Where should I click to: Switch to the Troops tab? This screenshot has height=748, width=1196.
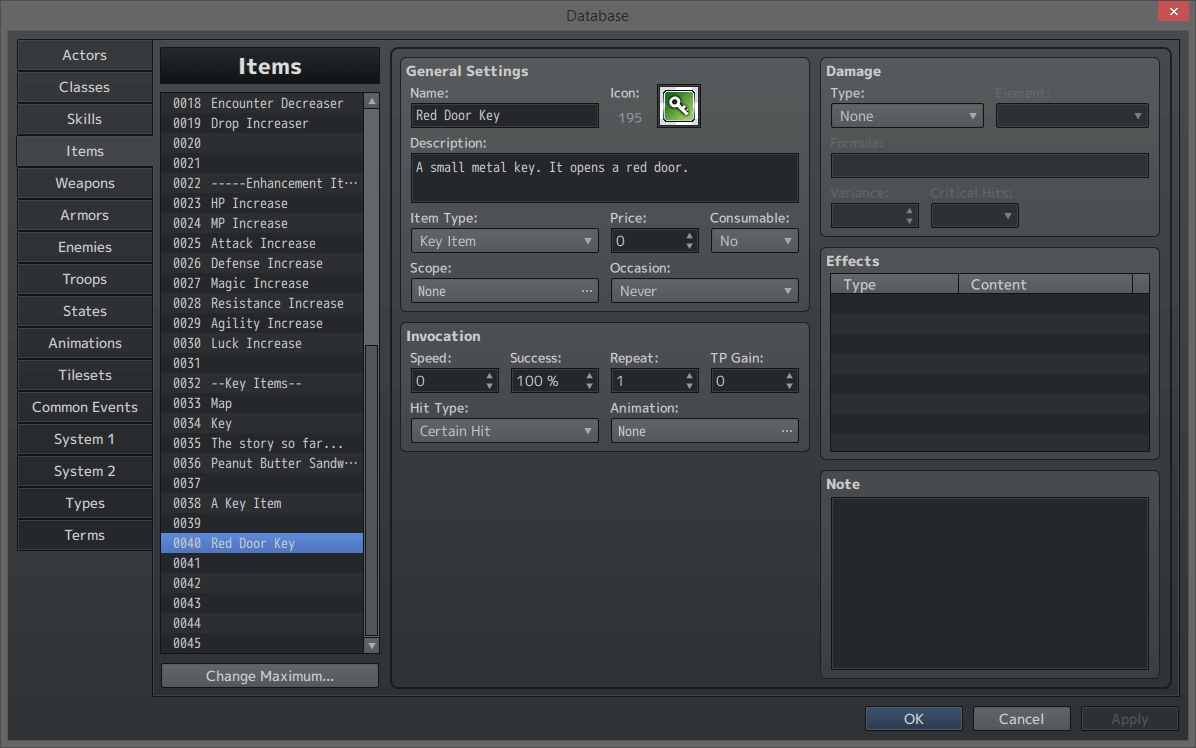tap(85, 279)
